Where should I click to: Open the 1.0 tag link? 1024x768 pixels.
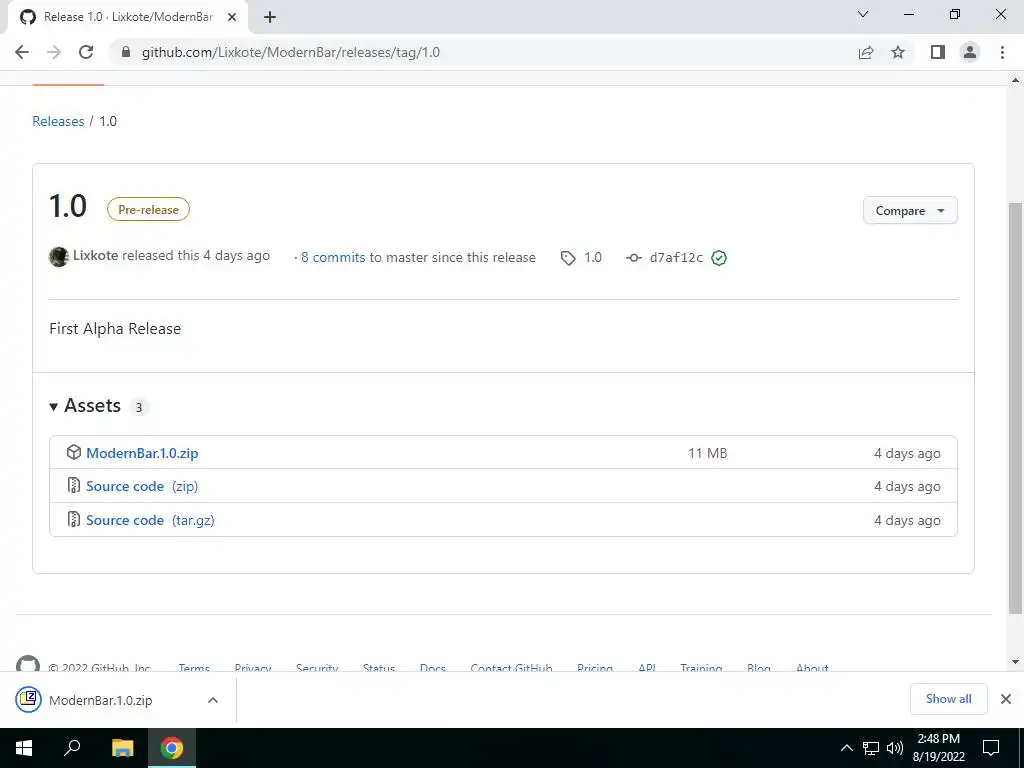592,257
